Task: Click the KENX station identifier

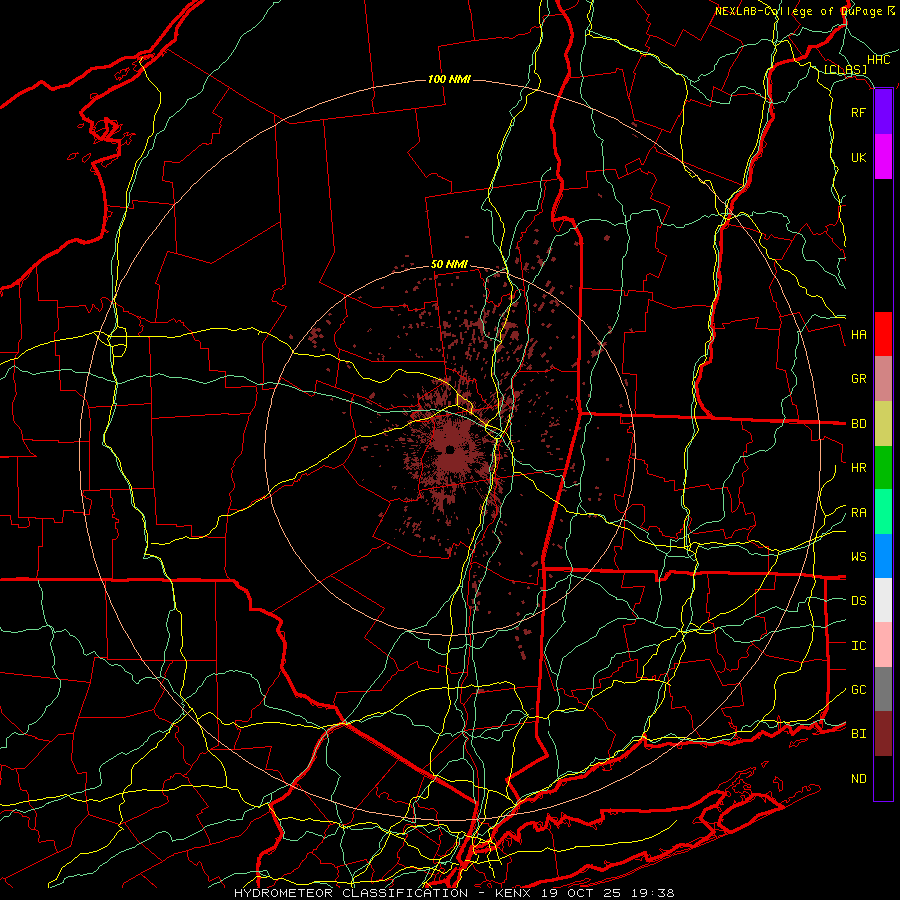Action: (515, 893)
